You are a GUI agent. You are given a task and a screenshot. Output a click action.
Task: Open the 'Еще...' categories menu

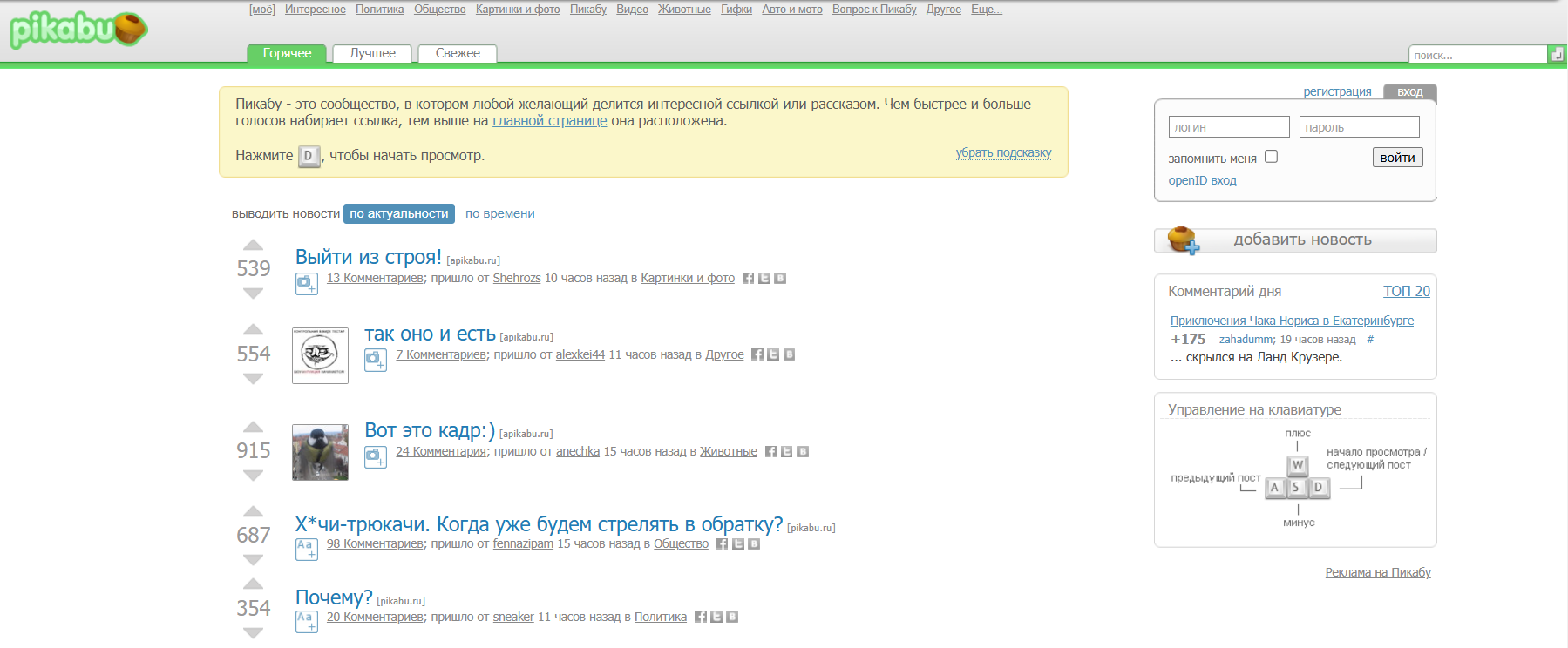pos(986,10)
